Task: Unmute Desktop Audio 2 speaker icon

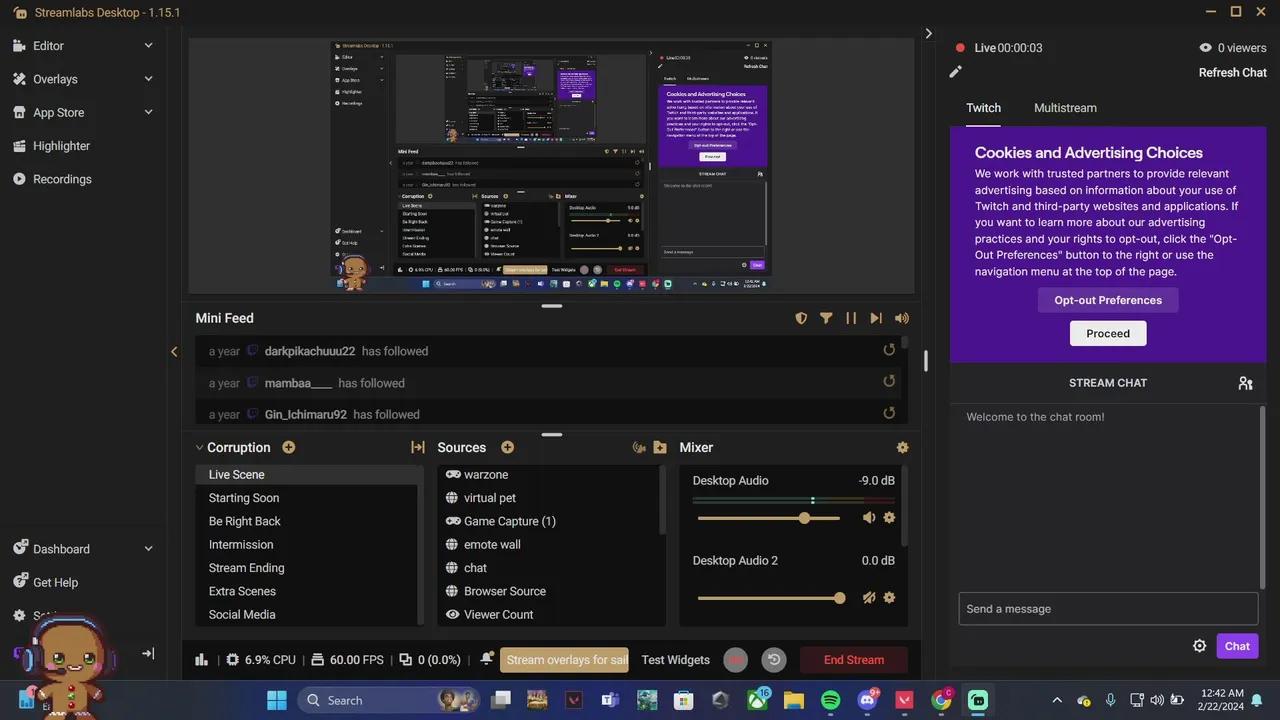Action: pyautogui.click(x=868, y=598)
